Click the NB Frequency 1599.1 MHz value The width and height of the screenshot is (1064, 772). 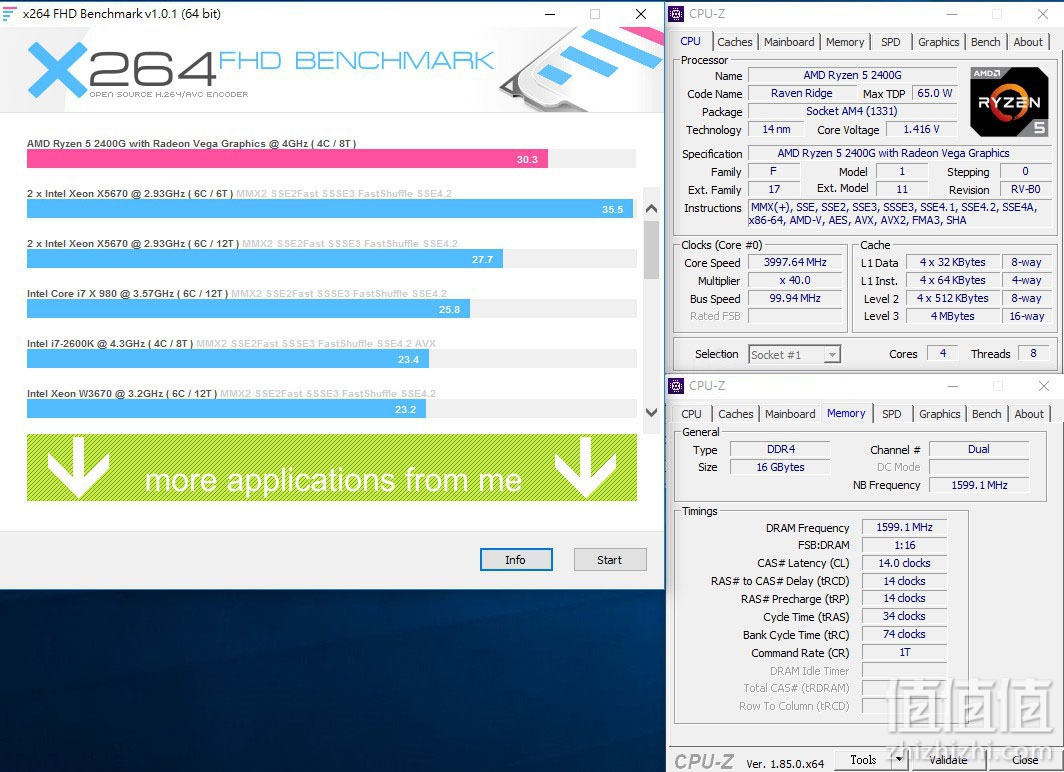(x=978, y=485)
